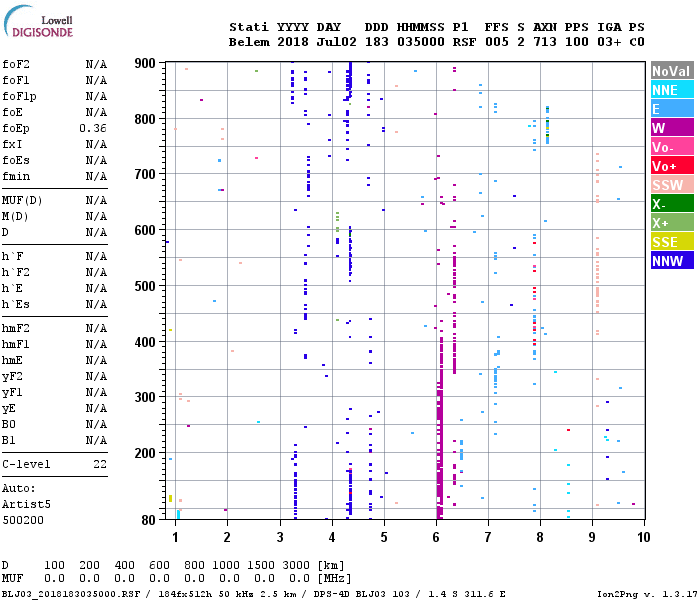Select the NoVal legend swatch
Viewport: 700px width, 600px height.
coord(672,71)
